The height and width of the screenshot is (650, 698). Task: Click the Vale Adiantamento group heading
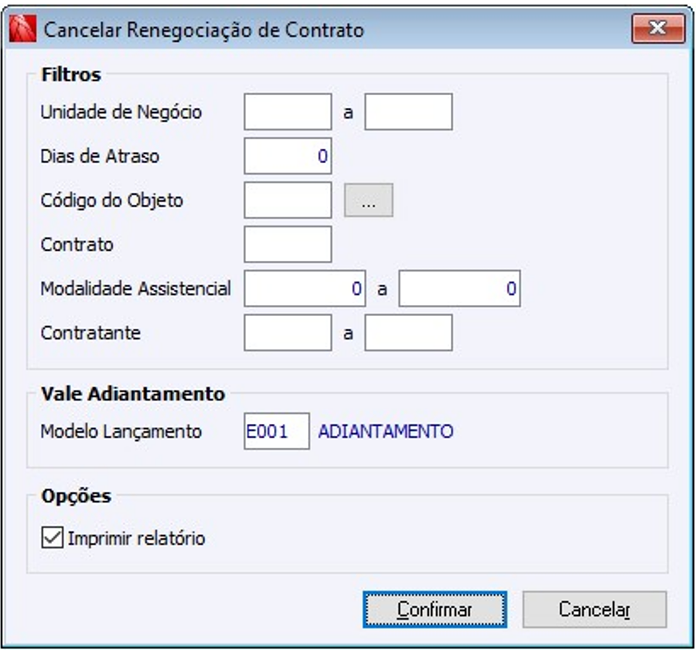pos(132,393)
